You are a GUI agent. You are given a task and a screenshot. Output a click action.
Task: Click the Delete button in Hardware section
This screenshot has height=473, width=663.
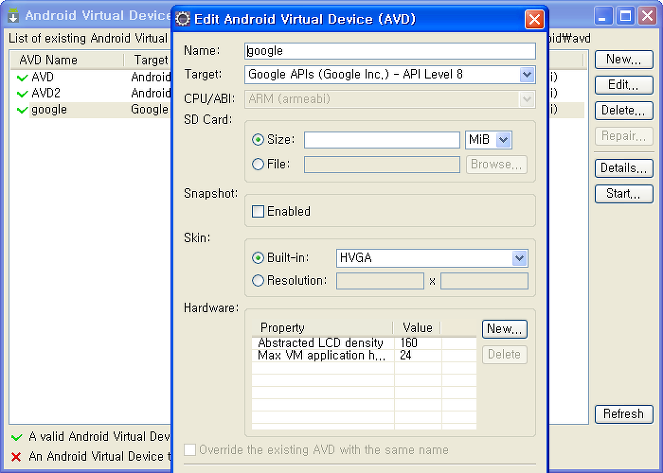coord(504,354)
